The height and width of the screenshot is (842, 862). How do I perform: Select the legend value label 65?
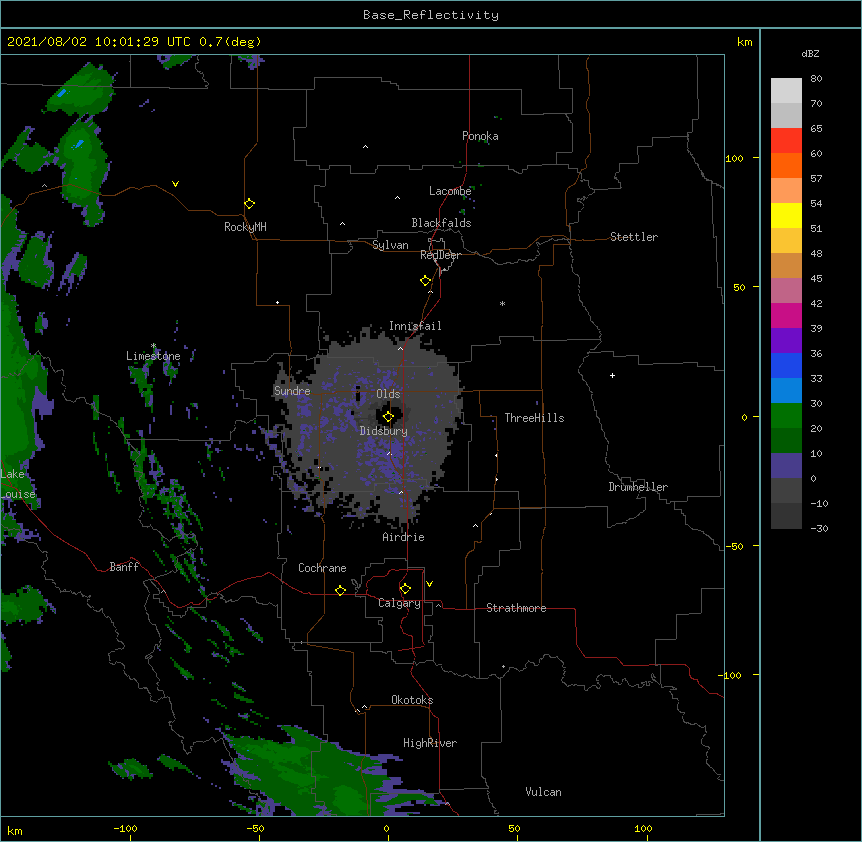(816, 128)
